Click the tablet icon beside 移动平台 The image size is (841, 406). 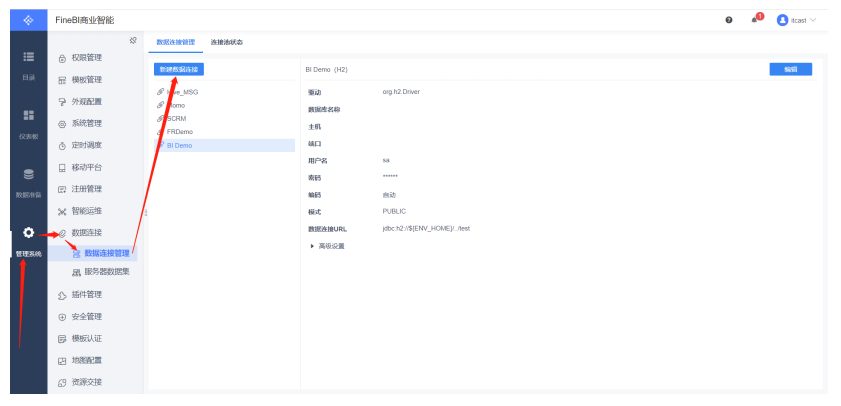click(62, 168)
